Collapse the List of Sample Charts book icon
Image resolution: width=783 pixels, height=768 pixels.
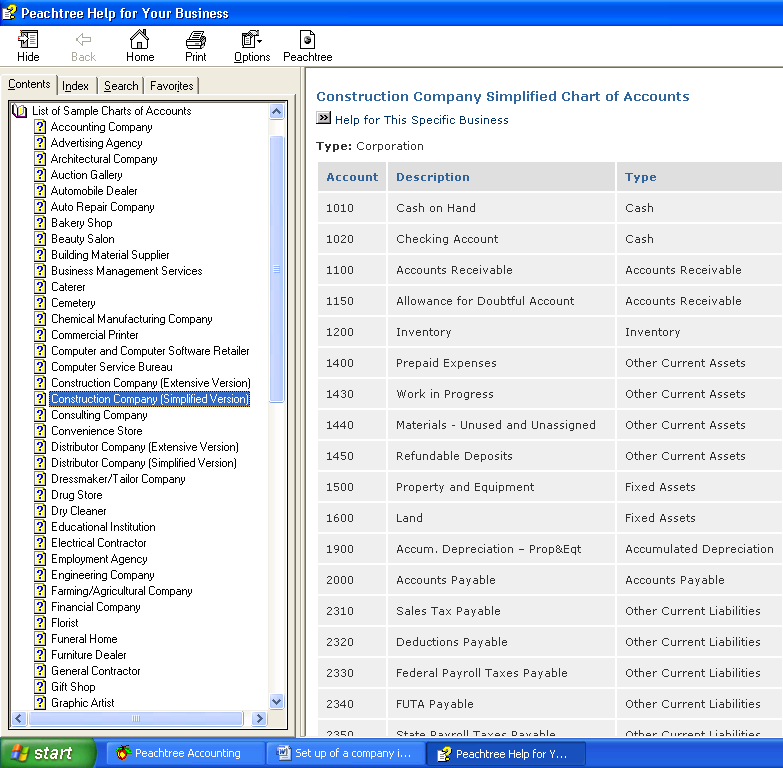pos(19,111)
